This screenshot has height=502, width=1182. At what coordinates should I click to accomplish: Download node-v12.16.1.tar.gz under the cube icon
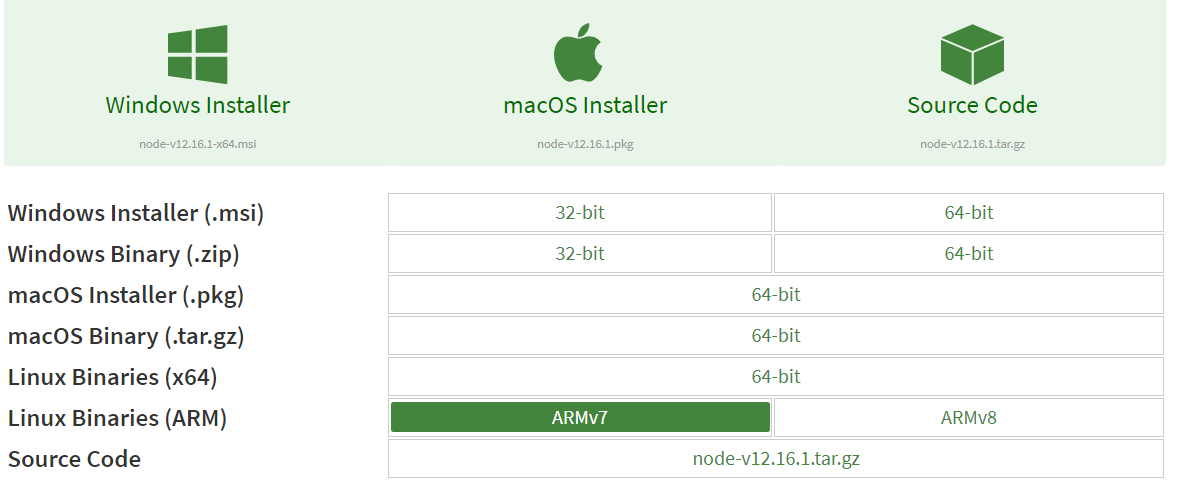coord(972,144)
